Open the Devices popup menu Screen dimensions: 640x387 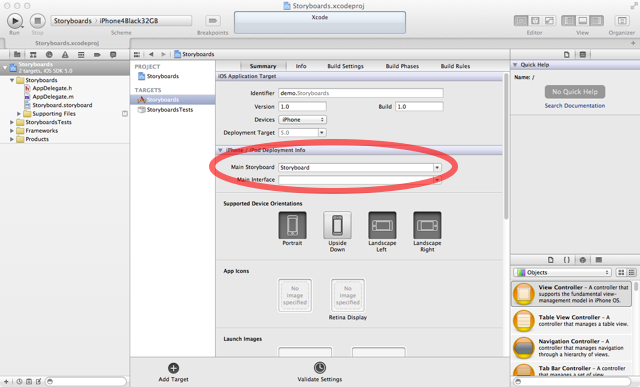[302, 120]
